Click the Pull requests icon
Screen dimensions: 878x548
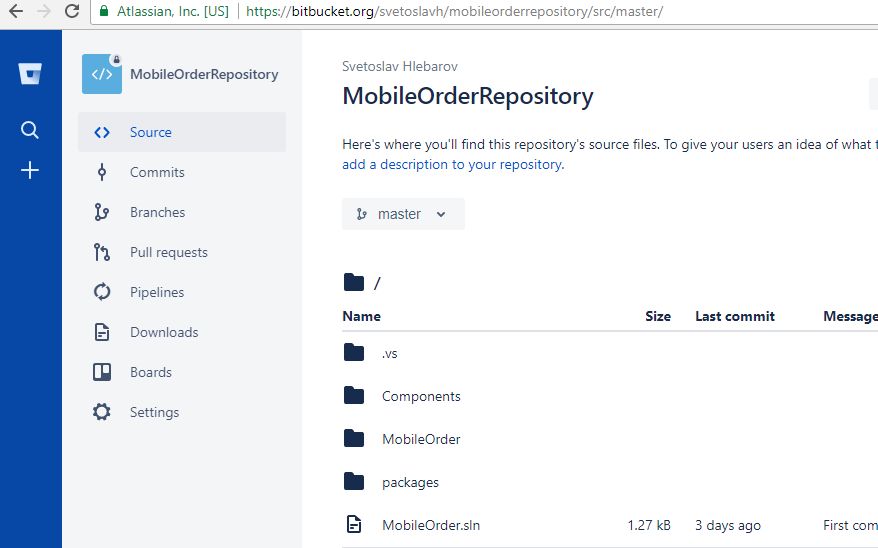(102, 252)
